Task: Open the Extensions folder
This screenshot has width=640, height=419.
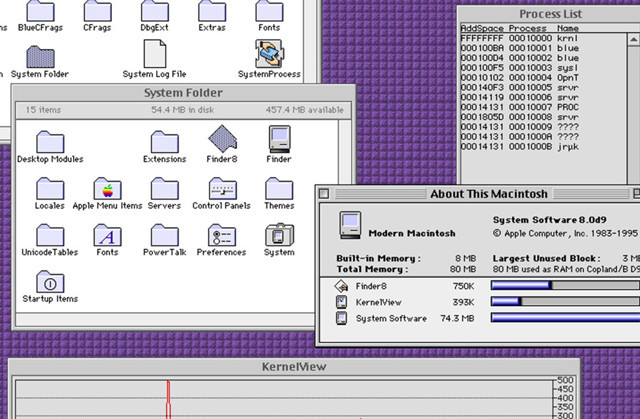Action: [164, 142]
